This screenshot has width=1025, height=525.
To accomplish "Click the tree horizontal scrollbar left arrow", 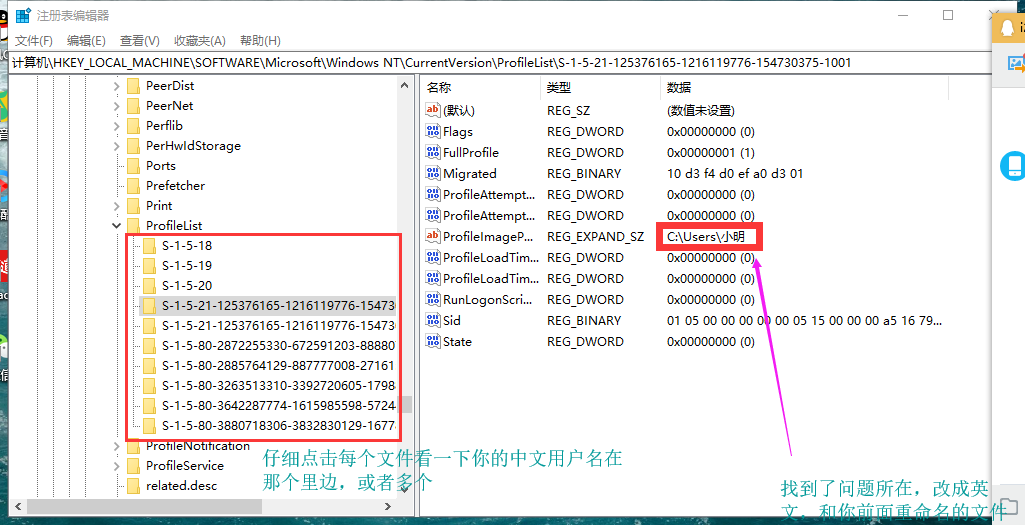I will [x=18, y=506].
